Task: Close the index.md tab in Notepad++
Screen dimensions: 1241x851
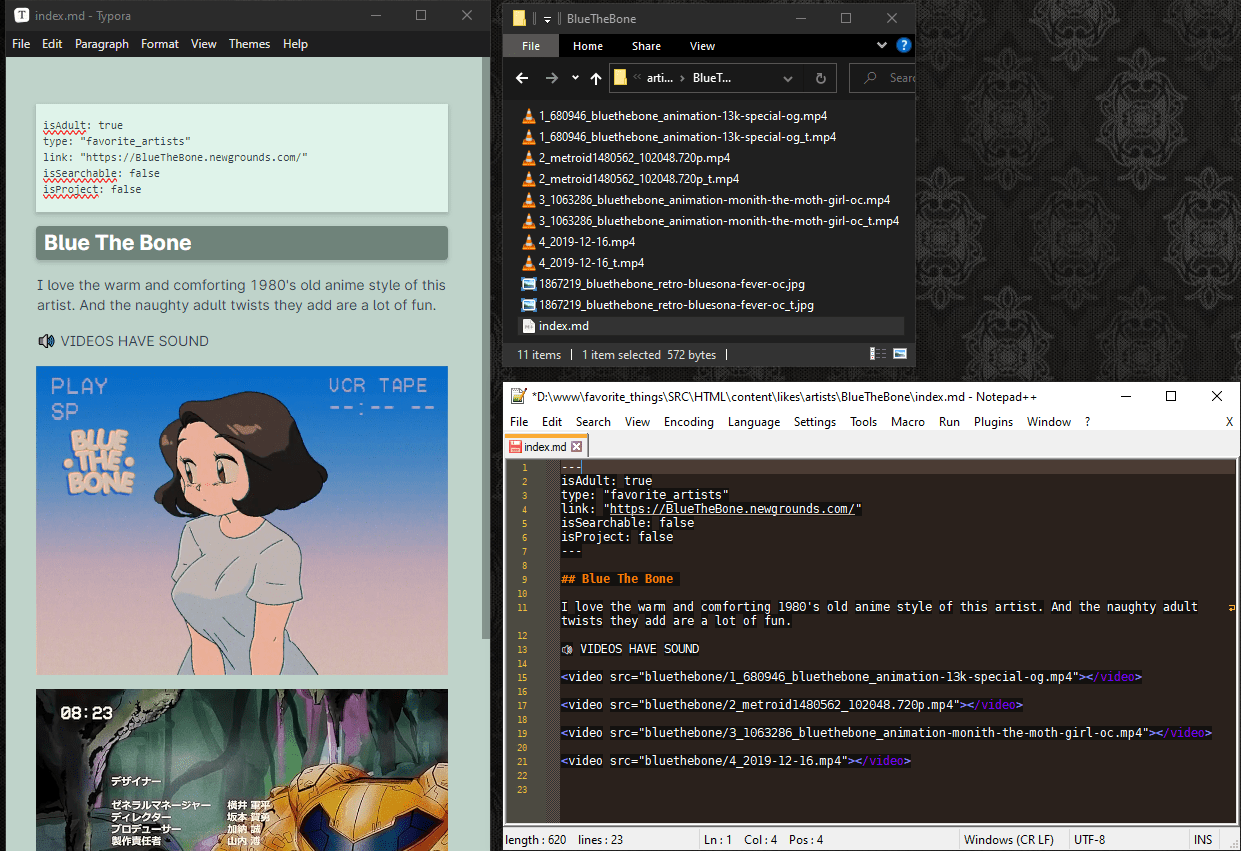Action: point(577,446)
